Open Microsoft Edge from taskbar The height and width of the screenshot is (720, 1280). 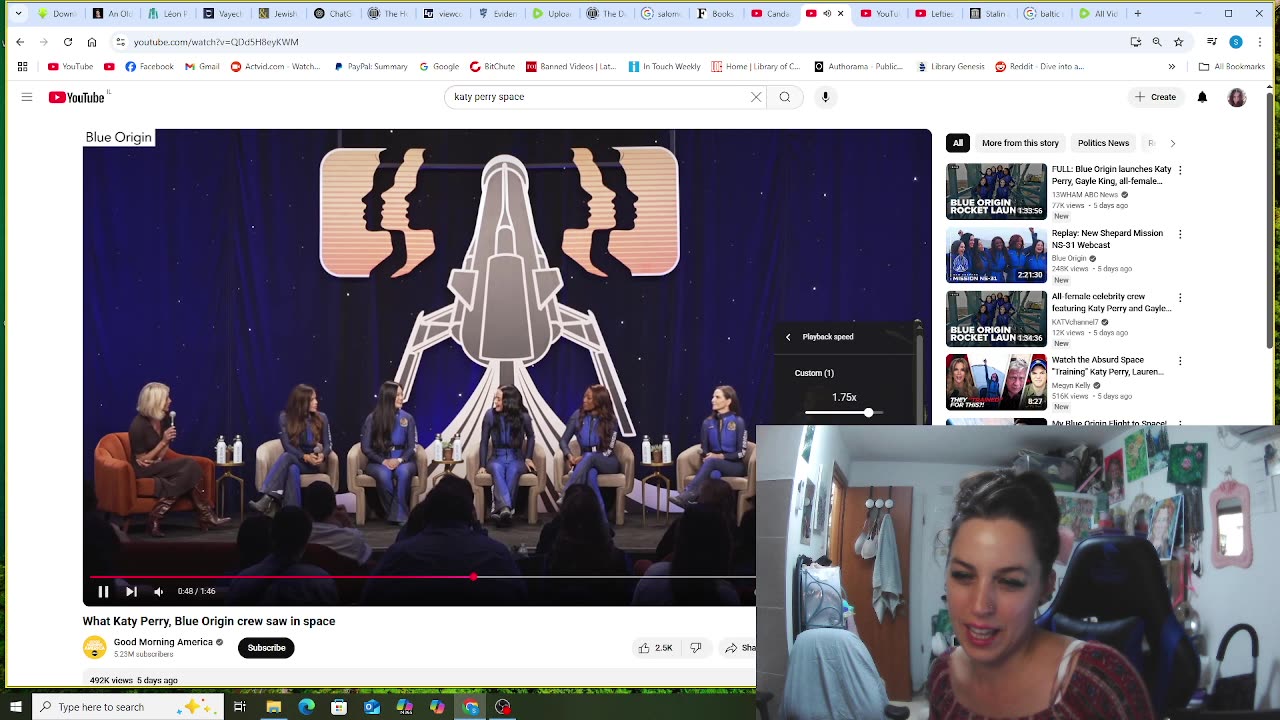click(306, 707)
